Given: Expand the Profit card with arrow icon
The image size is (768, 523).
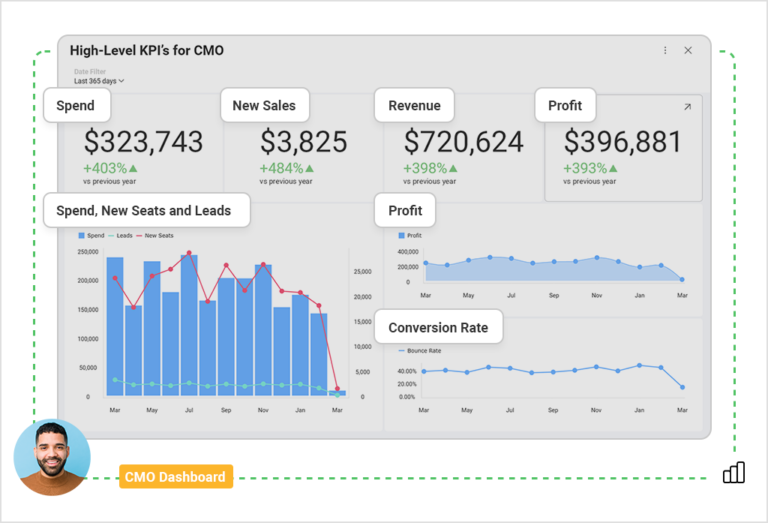Looking at the screenshot, I should [x=687, y=107].
